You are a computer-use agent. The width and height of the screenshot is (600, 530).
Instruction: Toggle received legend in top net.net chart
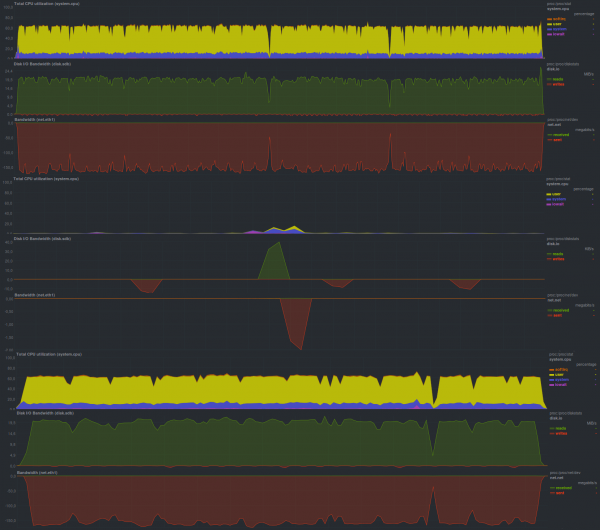point(559,134)
